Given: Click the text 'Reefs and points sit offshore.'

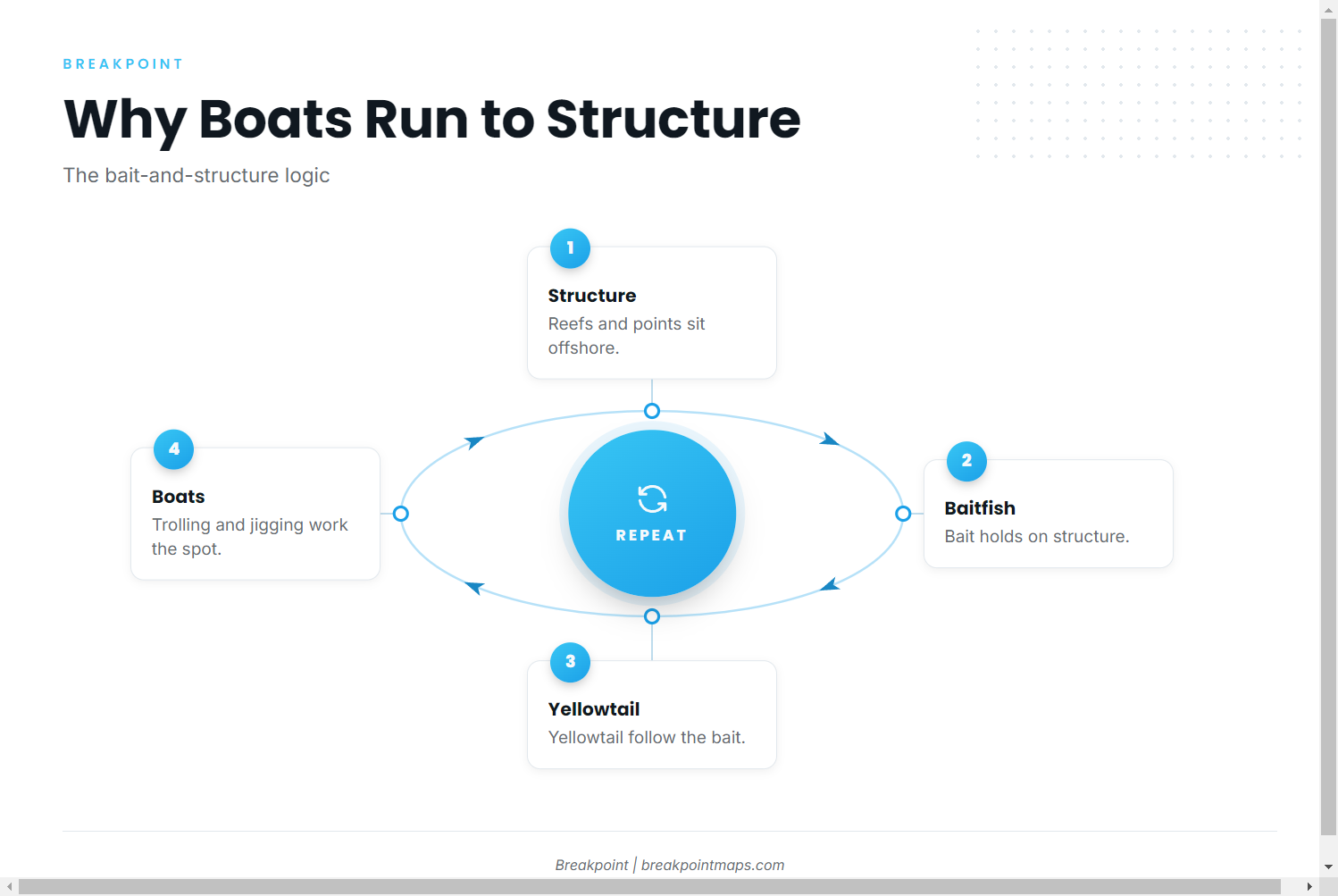Looking at the screenshot, I should point(626,336).
